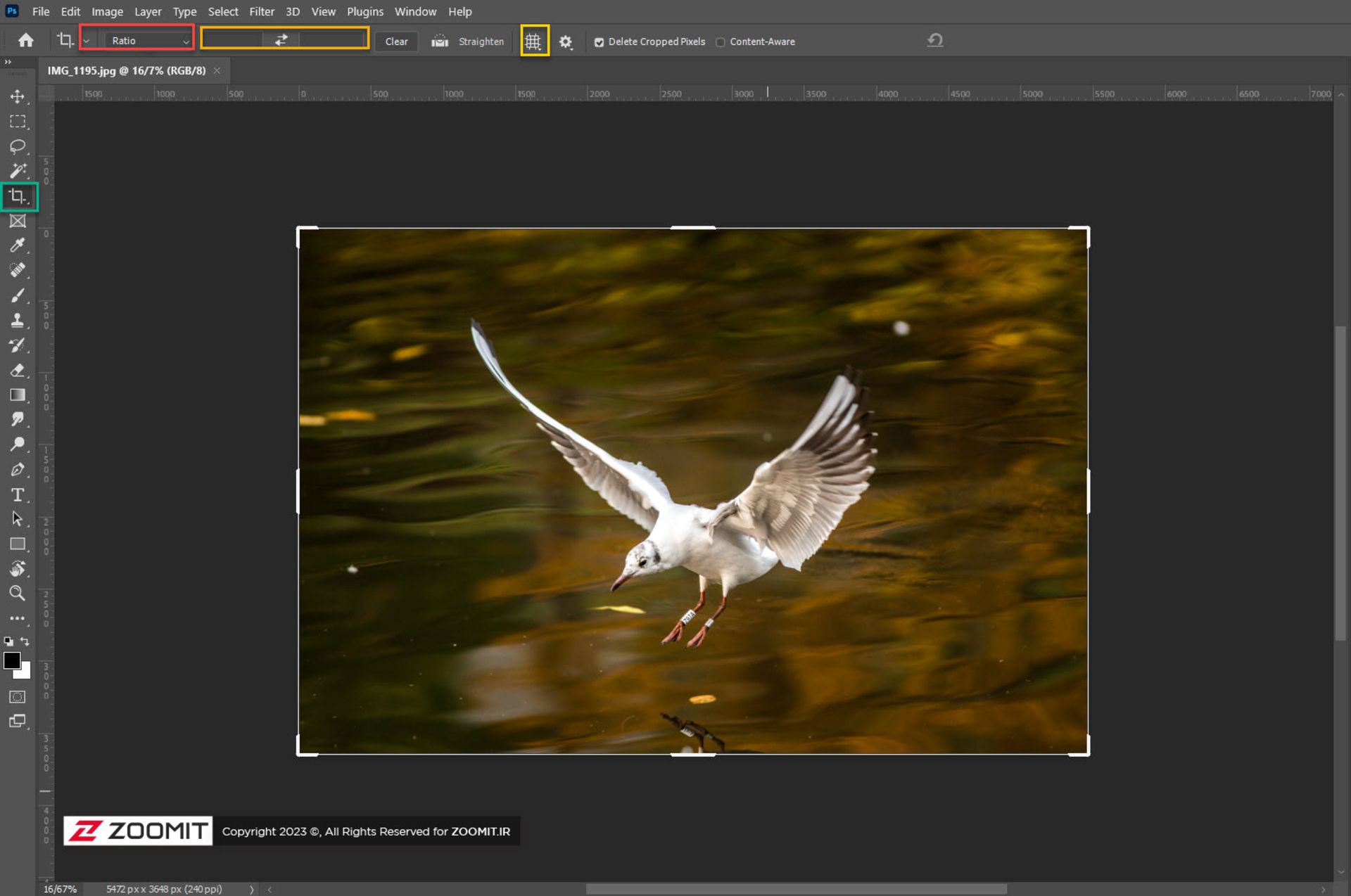This screenshot has height=896, width=1351.
Task: Open the foreground color swatch
Action: pyautogui.click(x=11, y=660)
